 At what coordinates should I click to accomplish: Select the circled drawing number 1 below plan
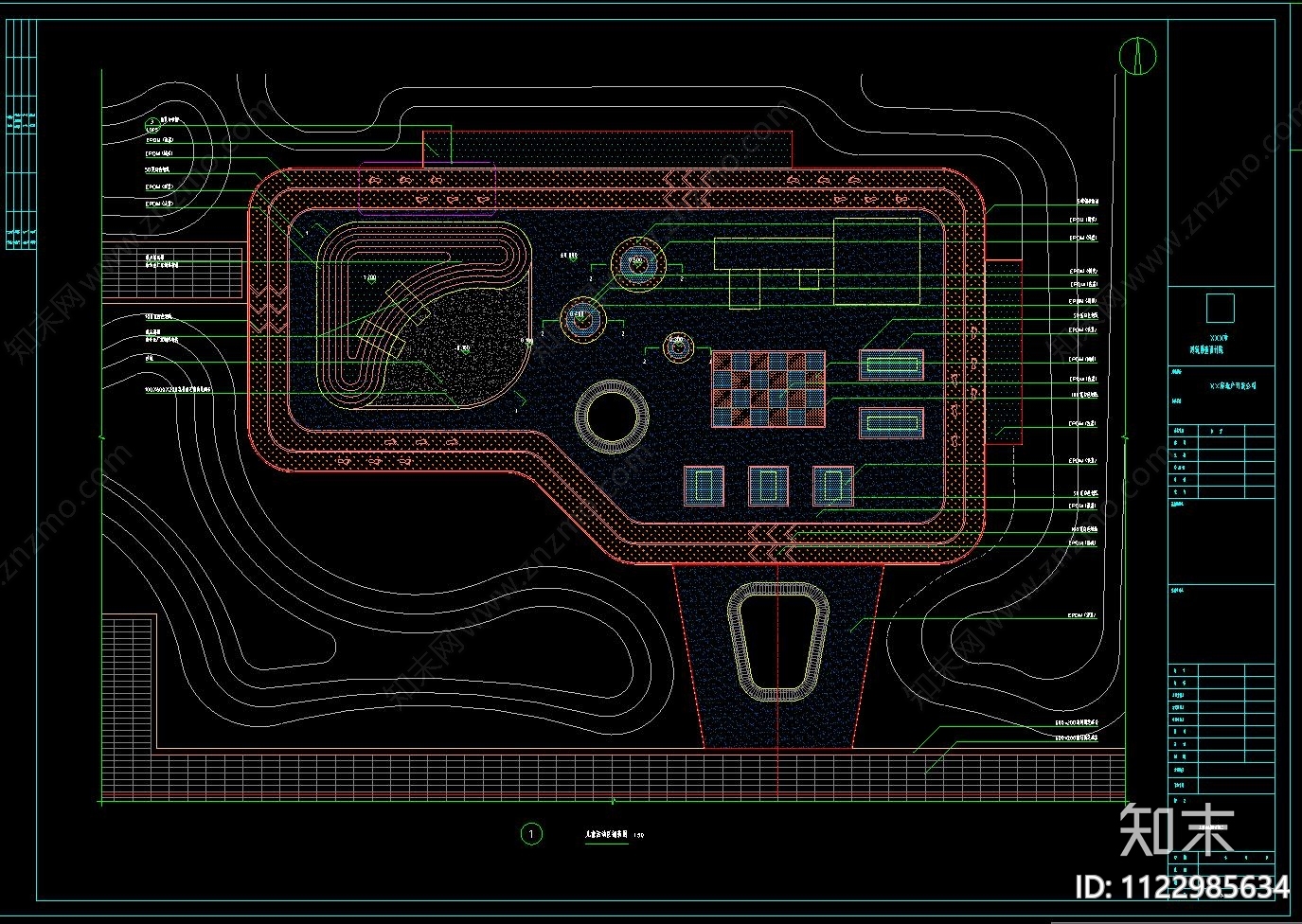pyautogui.click(x=531, y=834)
